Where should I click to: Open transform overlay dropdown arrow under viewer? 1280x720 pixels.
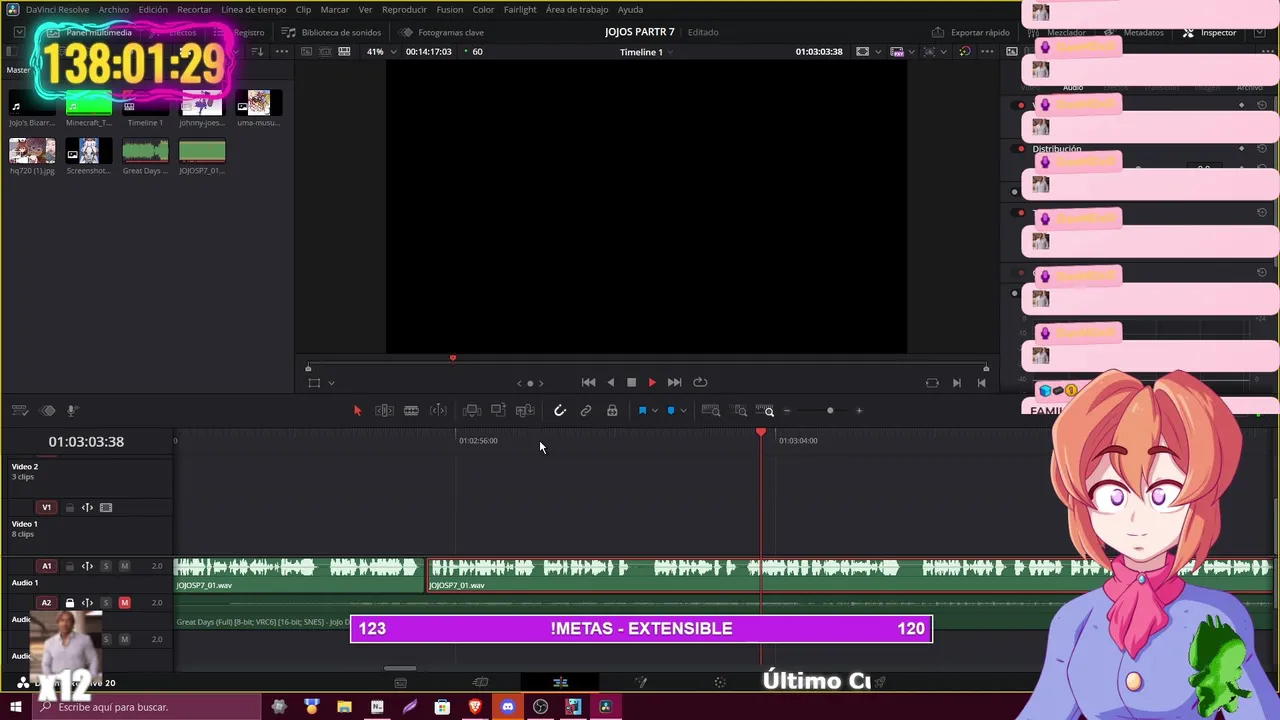(331, 382)
